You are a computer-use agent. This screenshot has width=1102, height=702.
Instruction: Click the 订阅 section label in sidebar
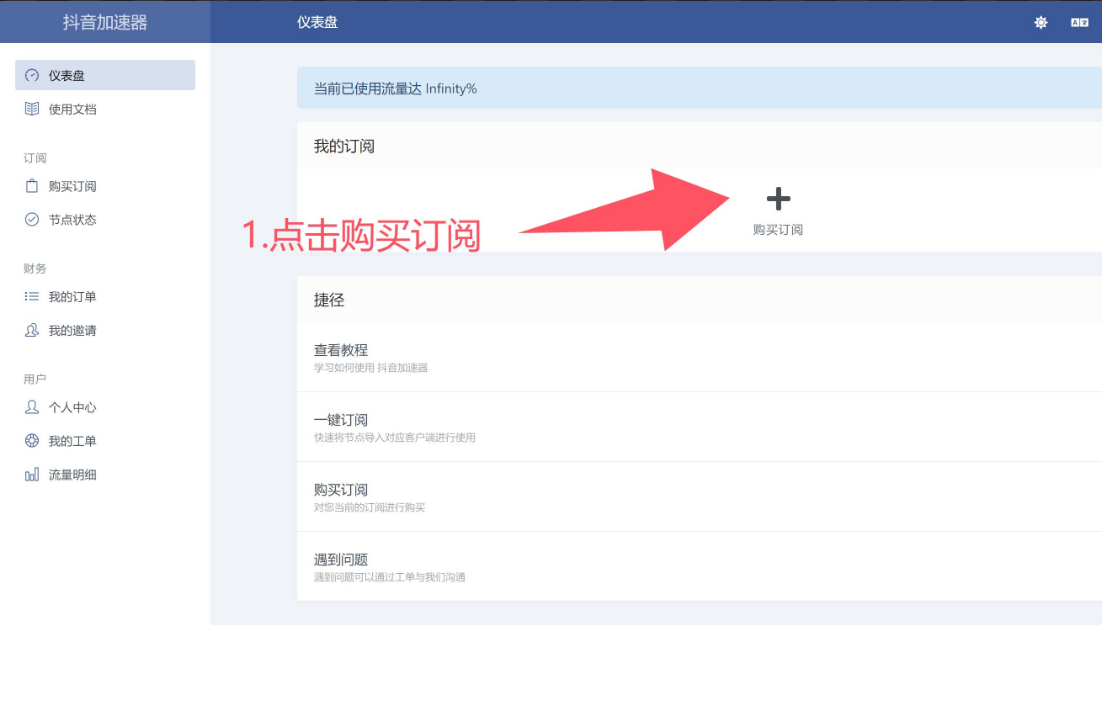click(34, 157)
